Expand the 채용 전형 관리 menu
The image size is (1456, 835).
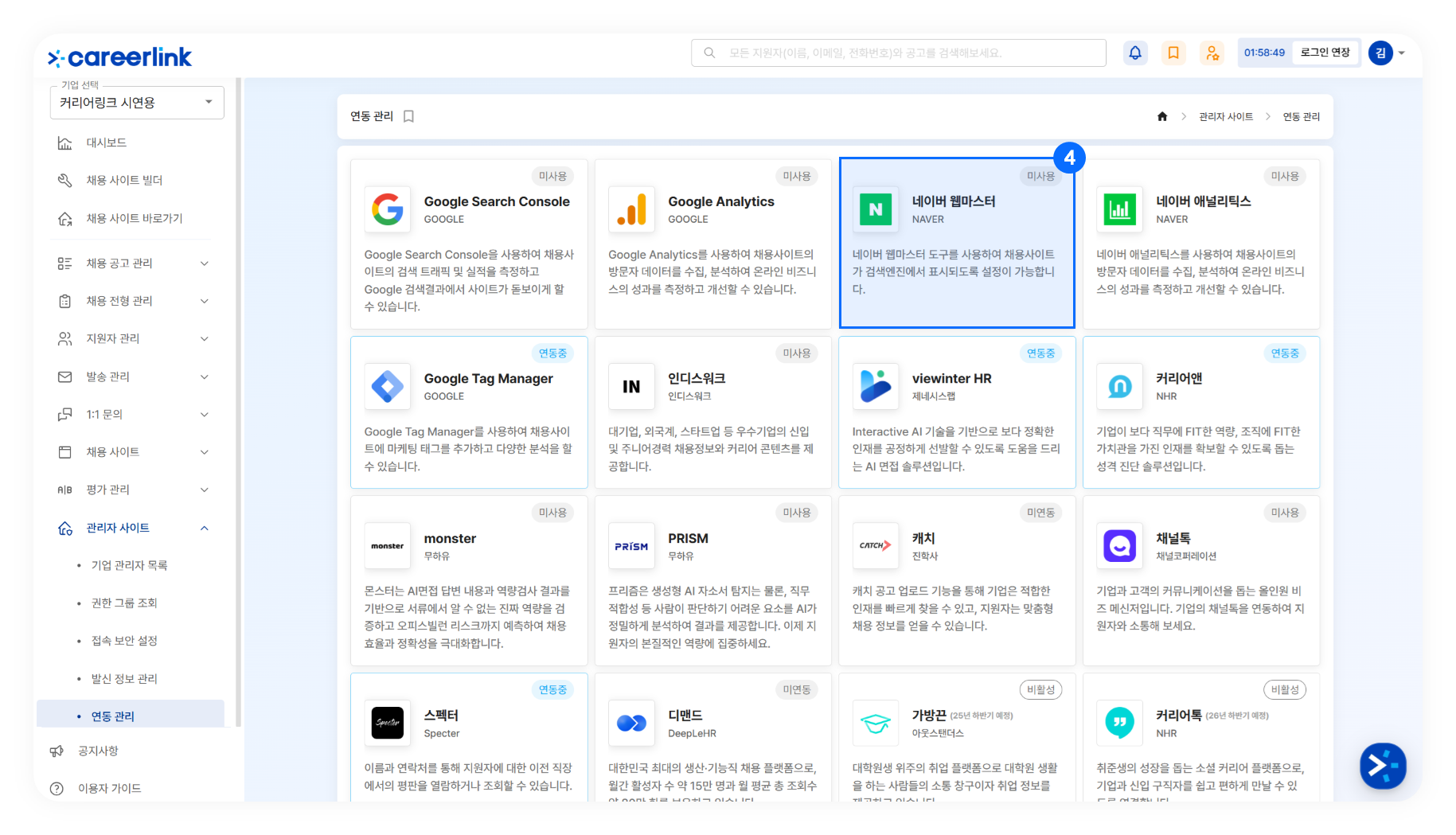coord(205,301)
